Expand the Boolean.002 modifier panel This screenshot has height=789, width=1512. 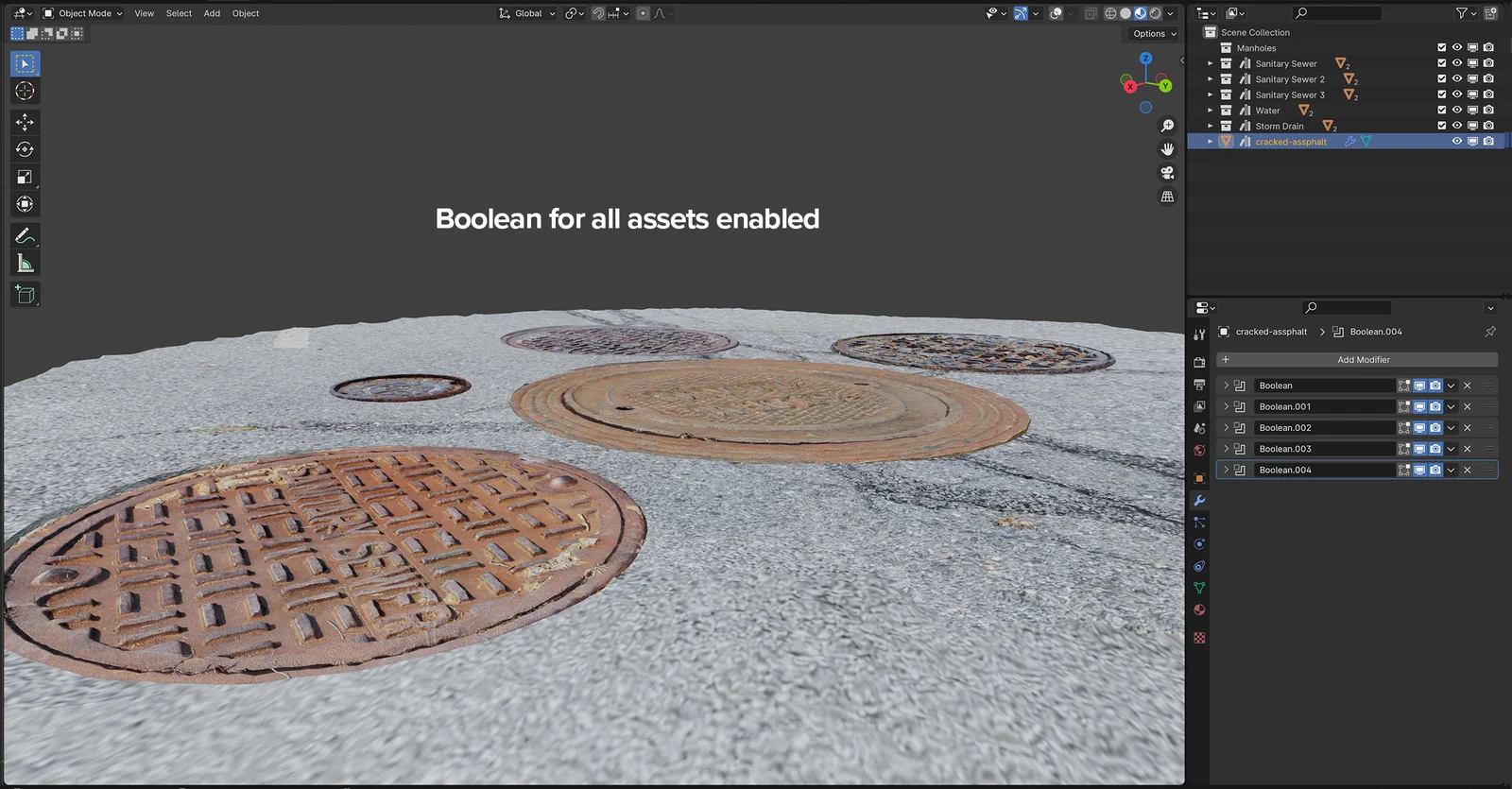point(1226,428)
